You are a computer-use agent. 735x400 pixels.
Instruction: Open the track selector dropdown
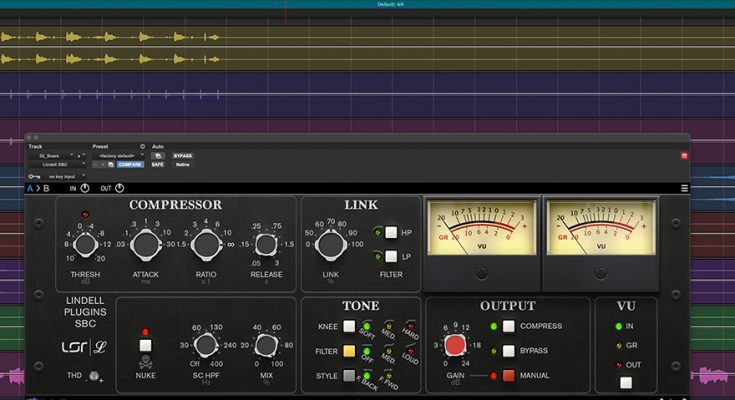coord(49,156)
